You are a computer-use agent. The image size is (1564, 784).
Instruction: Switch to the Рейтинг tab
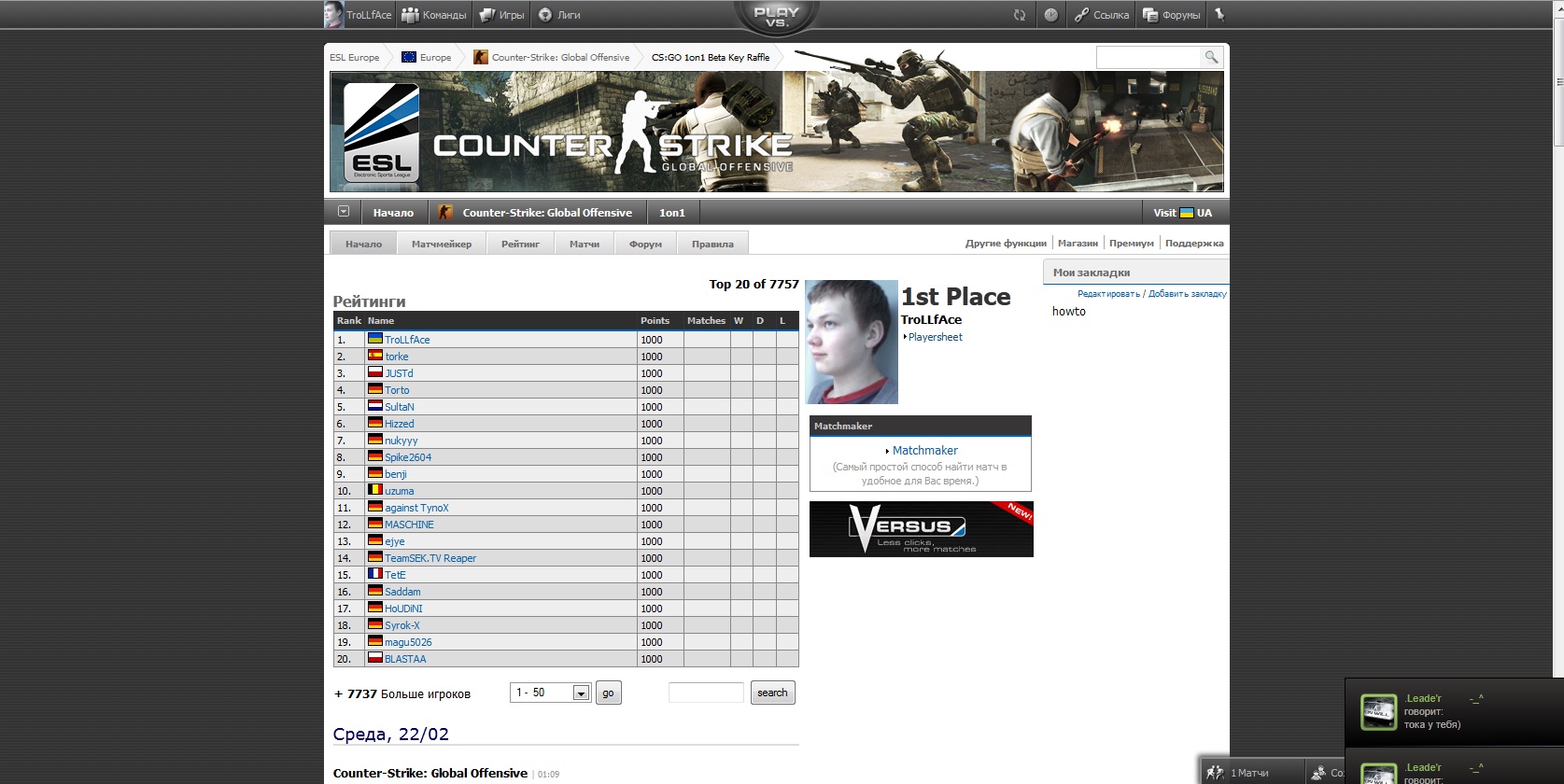pos(520,244)
